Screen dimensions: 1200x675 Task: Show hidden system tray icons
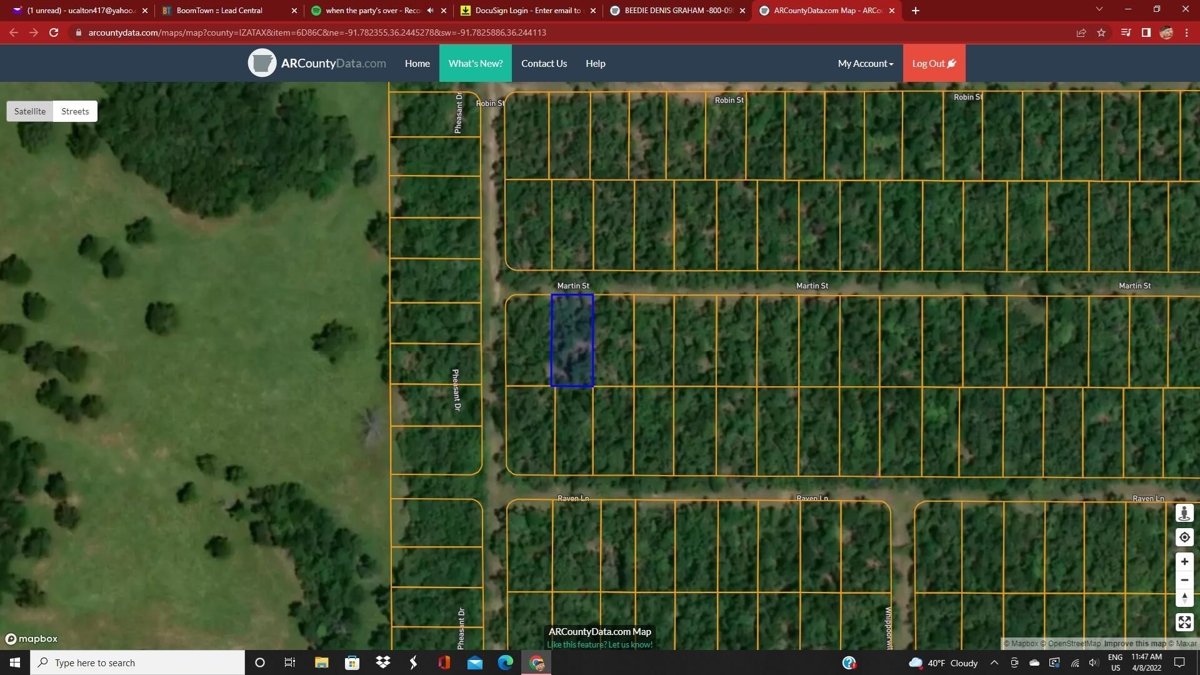(x=994, y=663)
